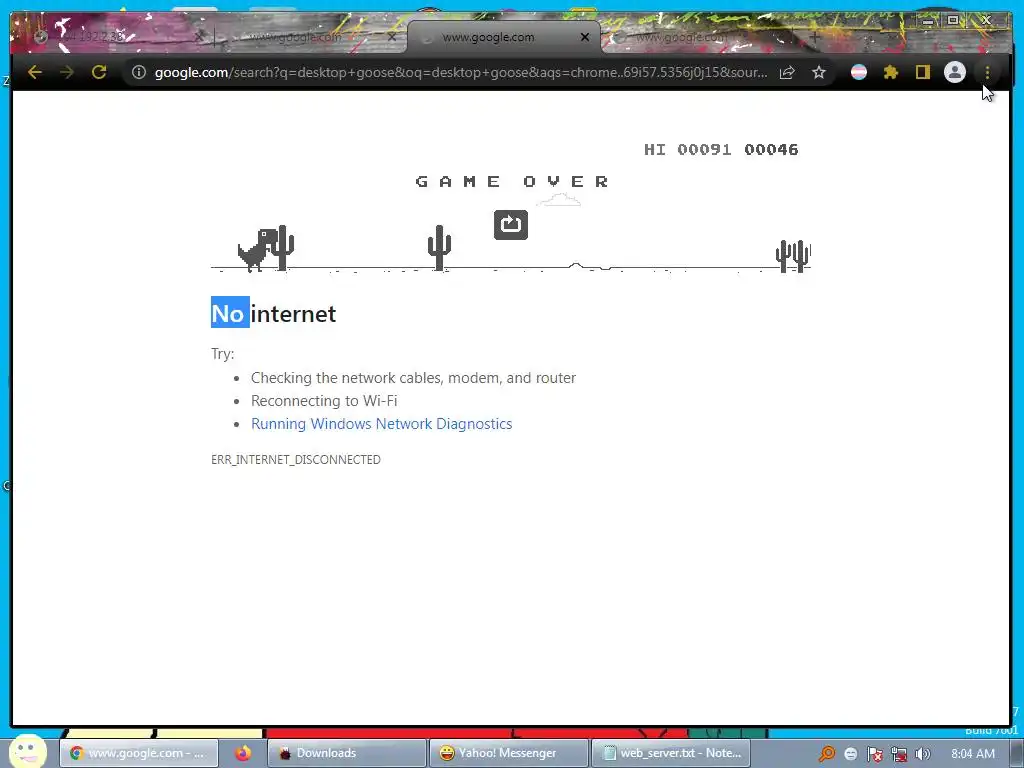Restart the dinosaur game with replay button
The image size is (1024, 768).
[x=511, y=225]
